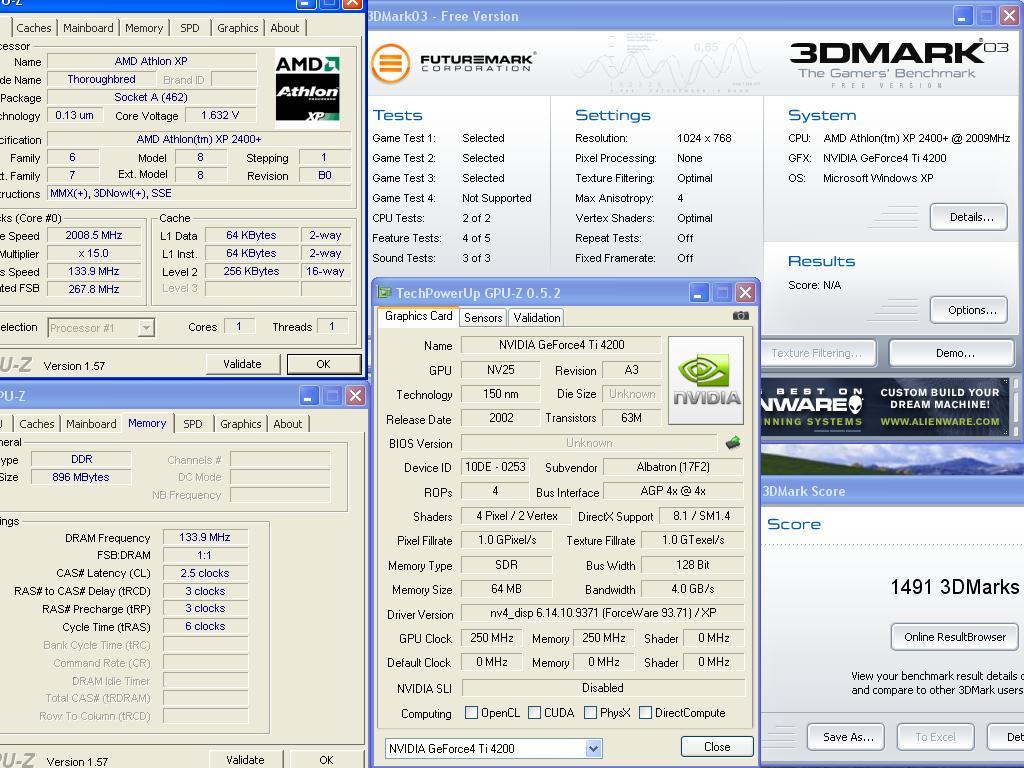Click the Code Name Thoroughbred field
Image resolution: width=1024 pixels, height=768 pixels.
click(101, 80)
